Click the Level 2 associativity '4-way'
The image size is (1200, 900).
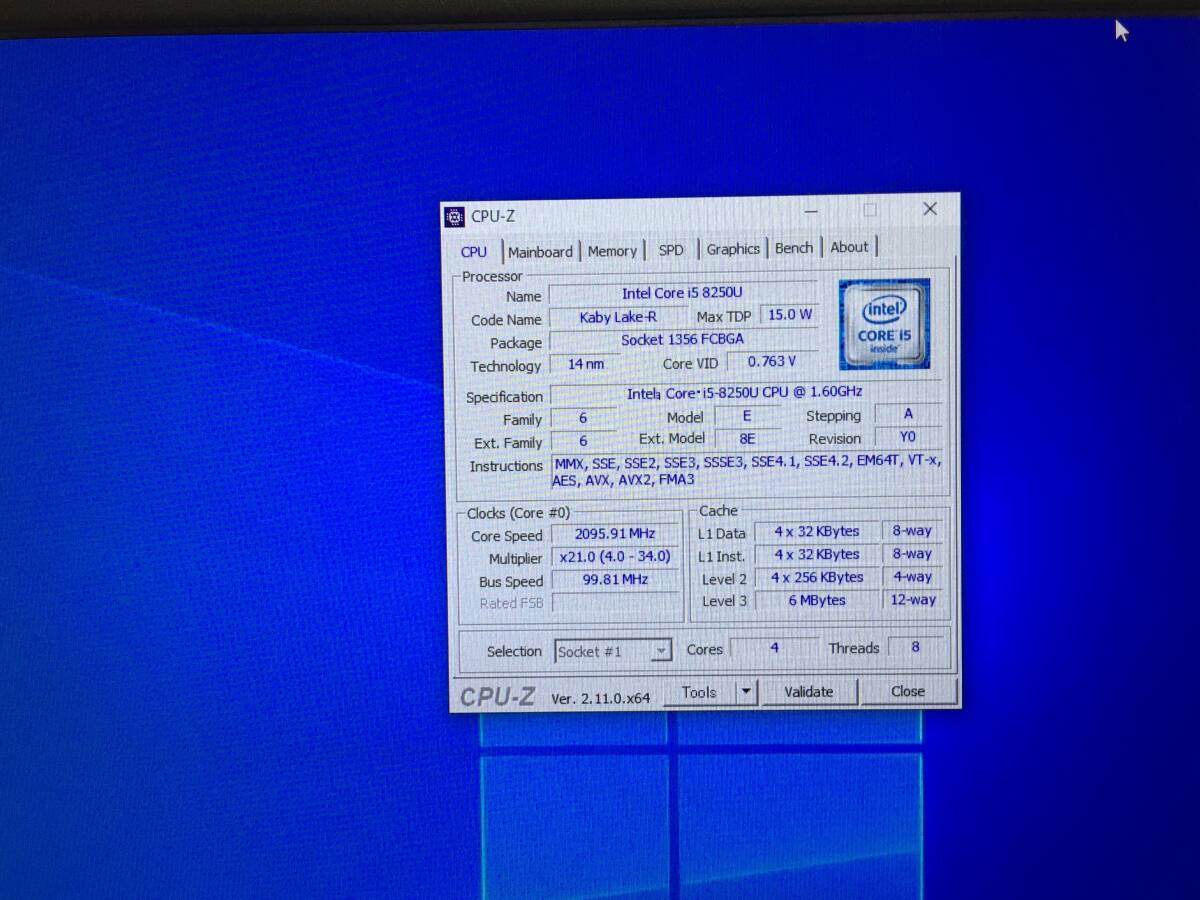coord(912,577)
